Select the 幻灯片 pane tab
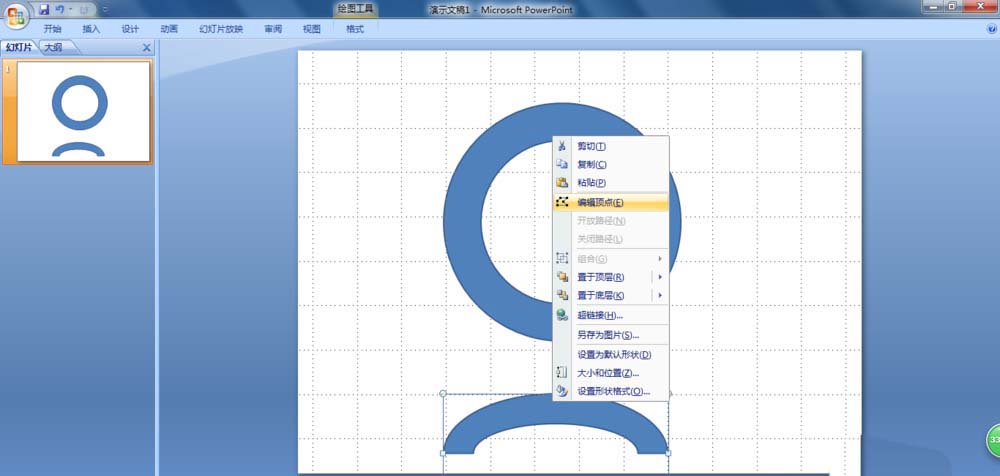Screen dimensions: 1000x476 pyautogui.click(x=18, y=47)
